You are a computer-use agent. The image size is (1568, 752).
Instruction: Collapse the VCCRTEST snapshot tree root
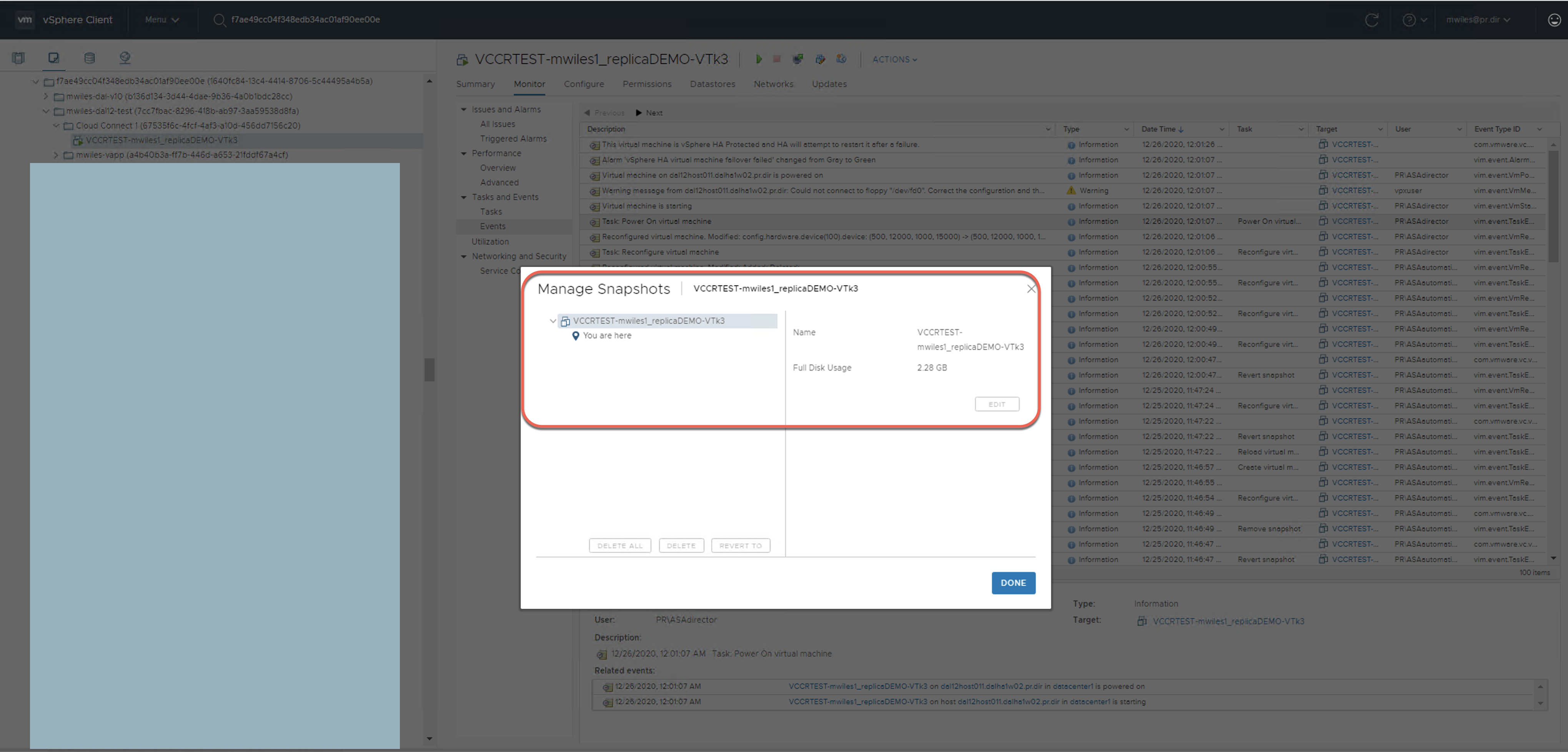(553, 321)
